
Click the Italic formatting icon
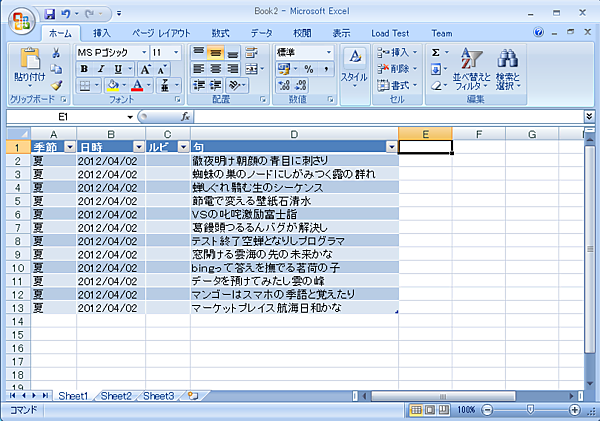(x=101, y=69)
